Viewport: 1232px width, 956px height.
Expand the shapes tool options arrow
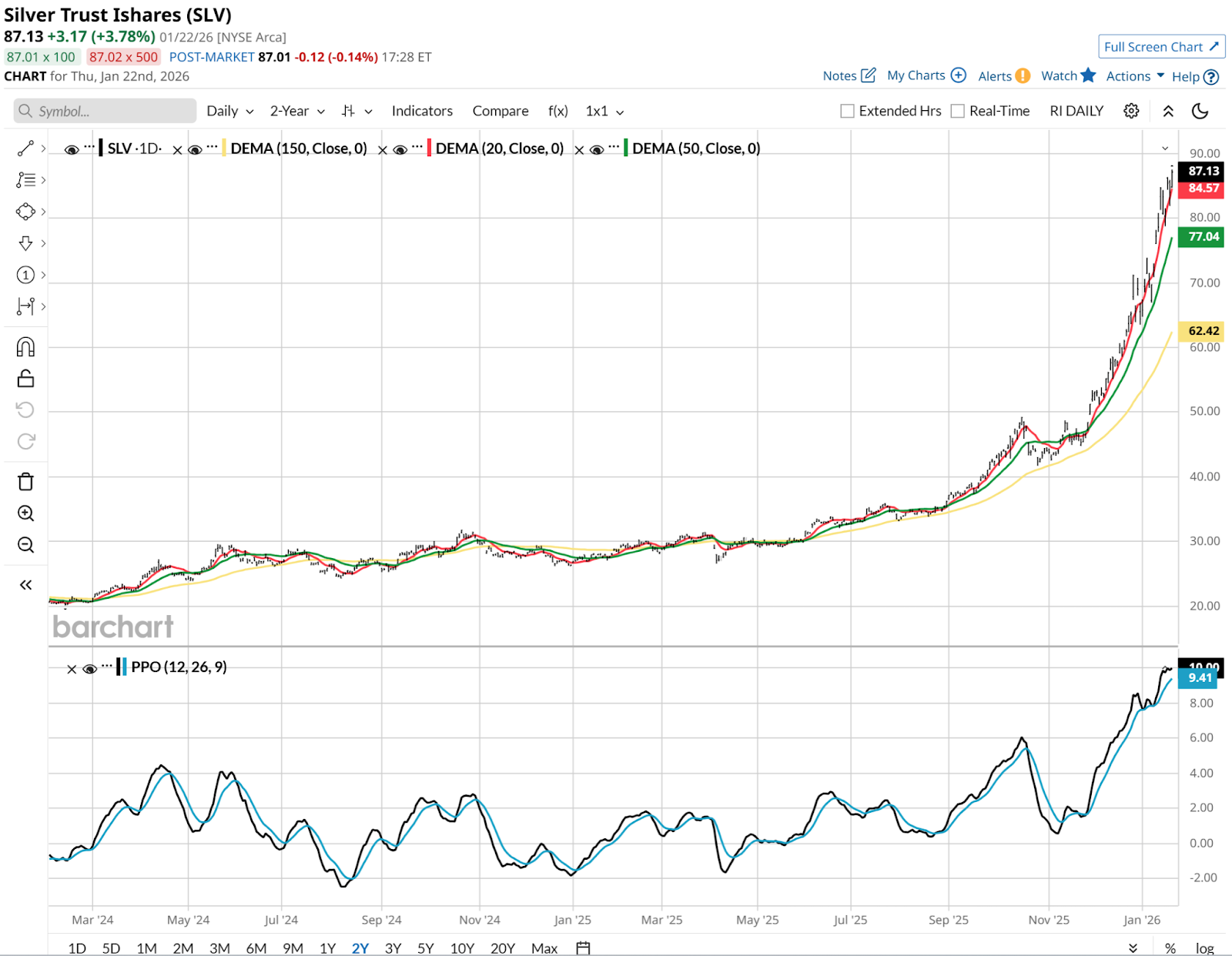point(43,212)
